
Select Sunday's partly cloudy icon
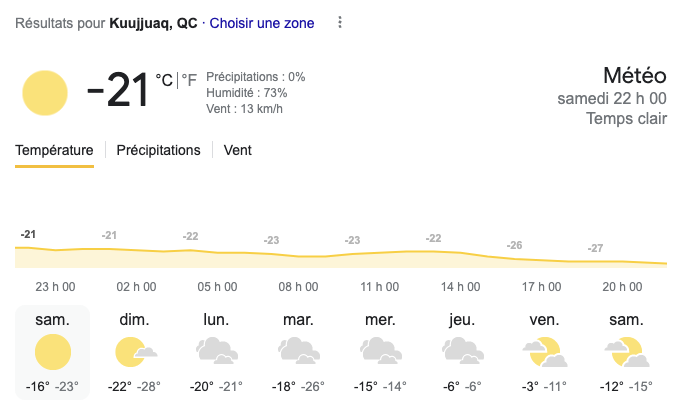tap(135, 352)
